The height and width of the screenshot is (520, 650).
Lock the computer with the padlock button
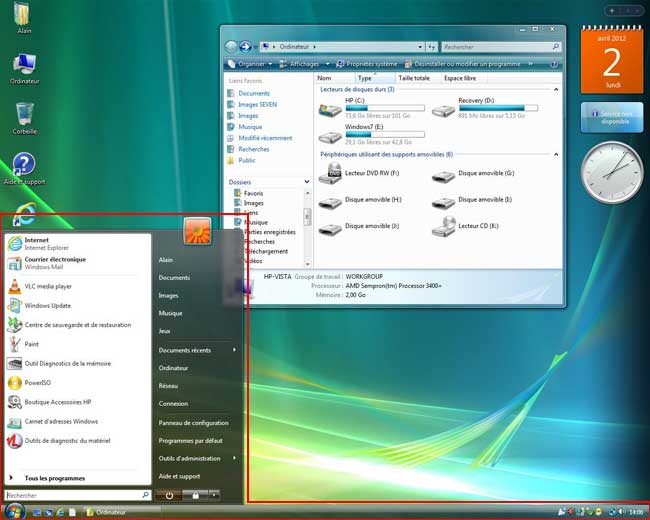pos(195,495)
